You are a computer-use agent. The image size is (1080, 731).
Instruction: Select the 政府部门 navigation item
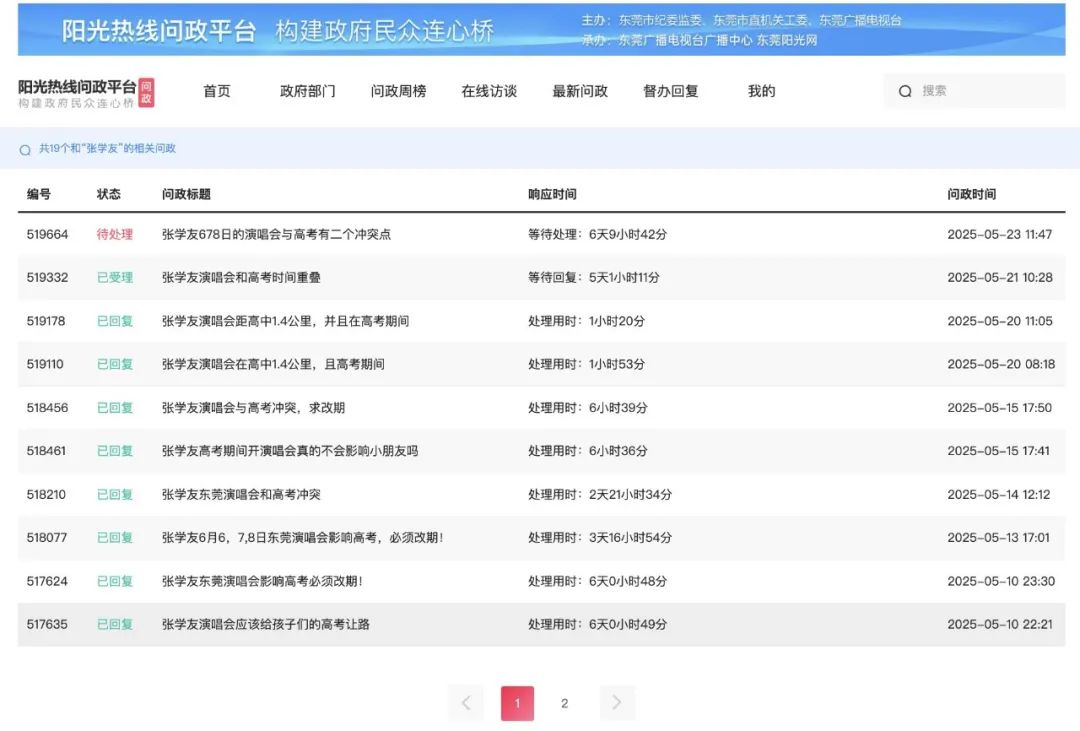[305, 90]
